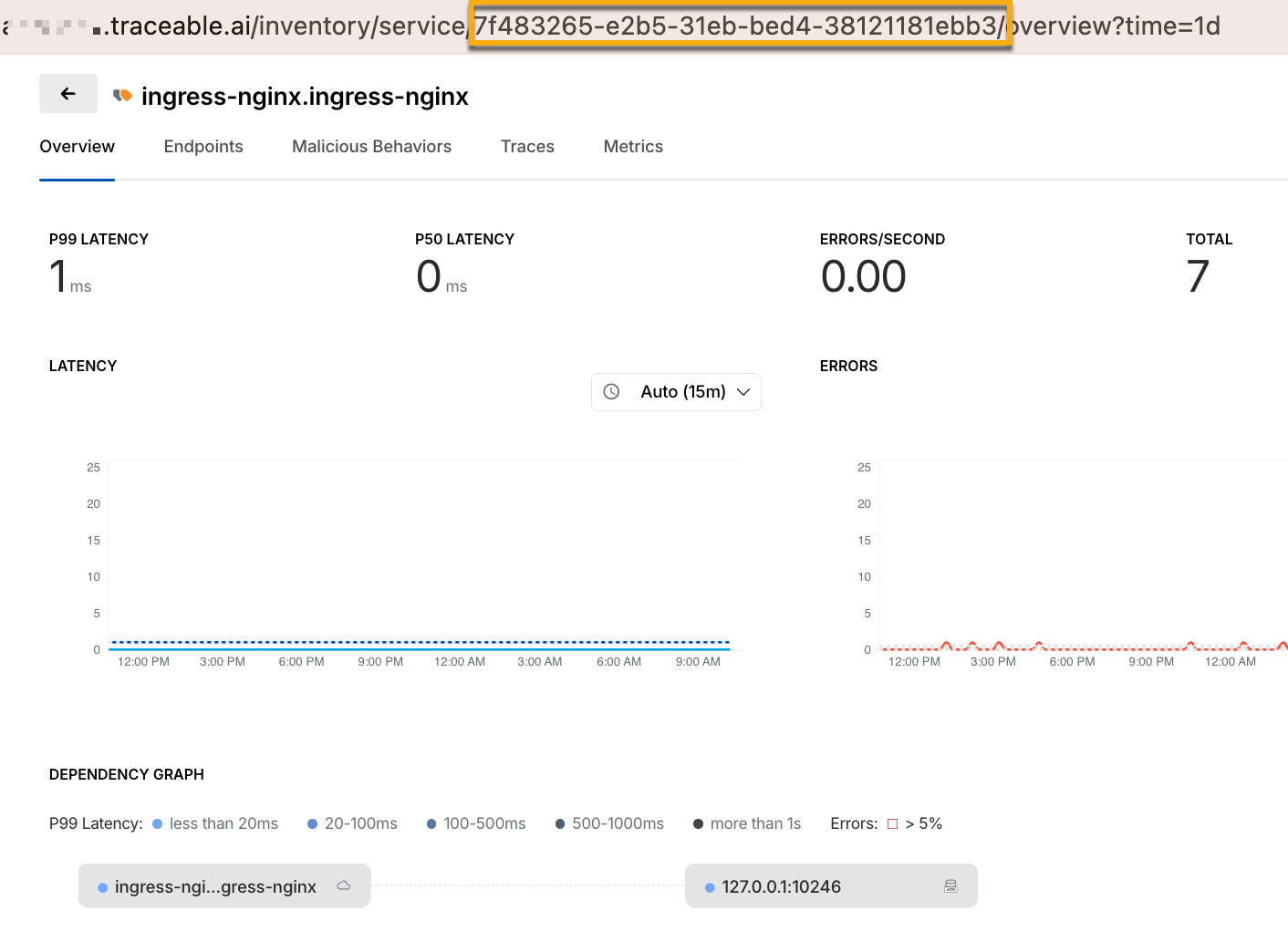This screenshot has height=952, width=1288.
Task: Open the Malicious Behaviors tab
Action: (371, 147)
